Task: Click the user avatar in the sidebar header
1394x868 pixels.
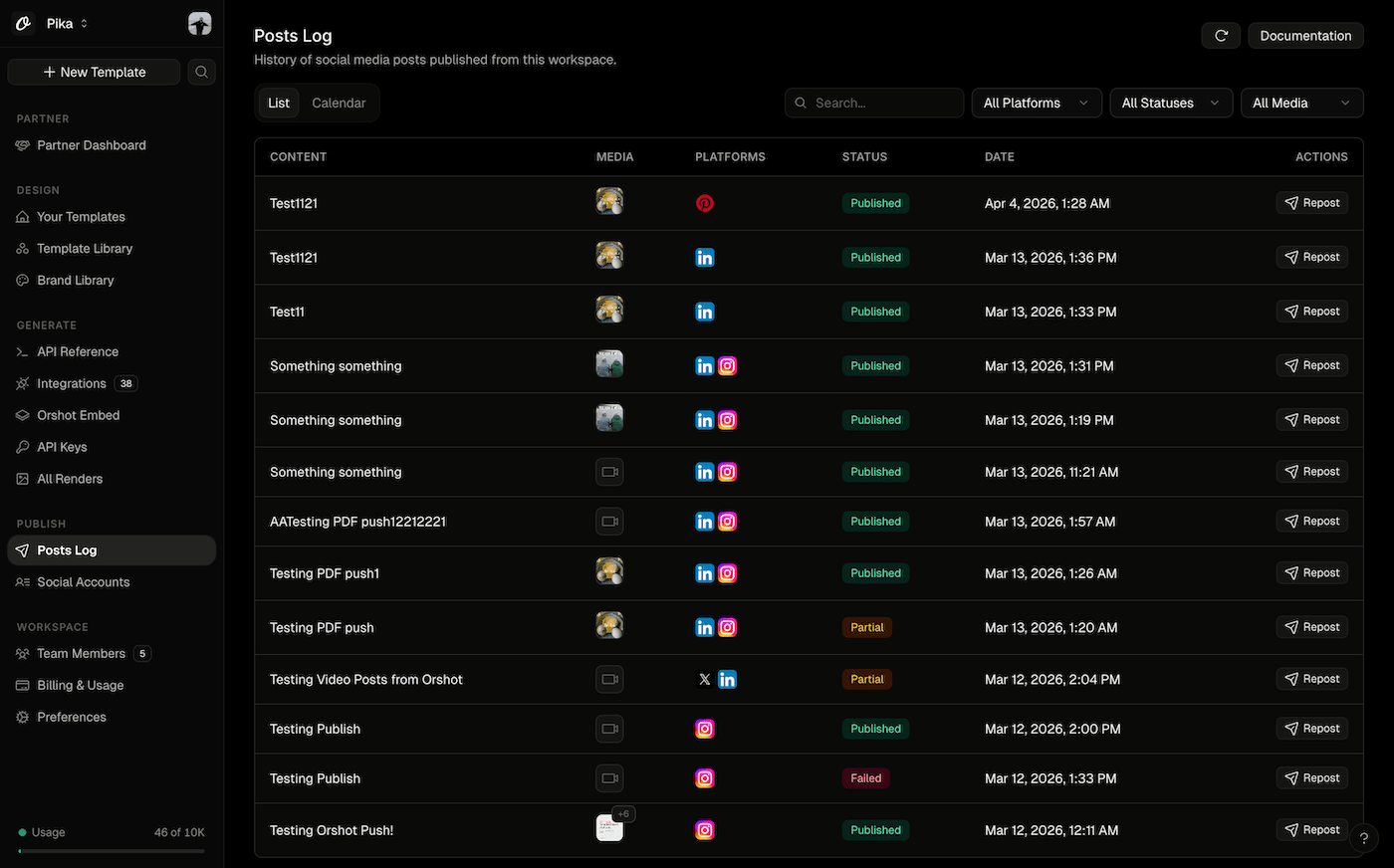Action: pyautogui.click(x=200, y=24)
